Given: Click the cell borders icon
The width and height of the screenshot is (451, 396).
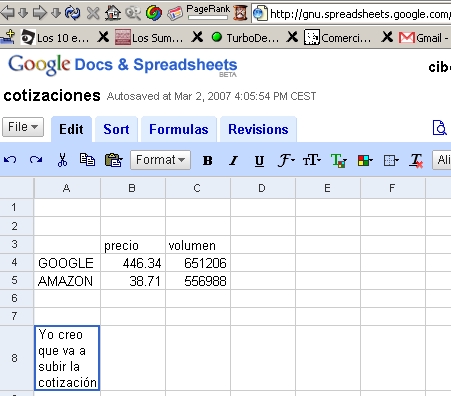Looking at the screenshot, I should [x=391, y=161].
